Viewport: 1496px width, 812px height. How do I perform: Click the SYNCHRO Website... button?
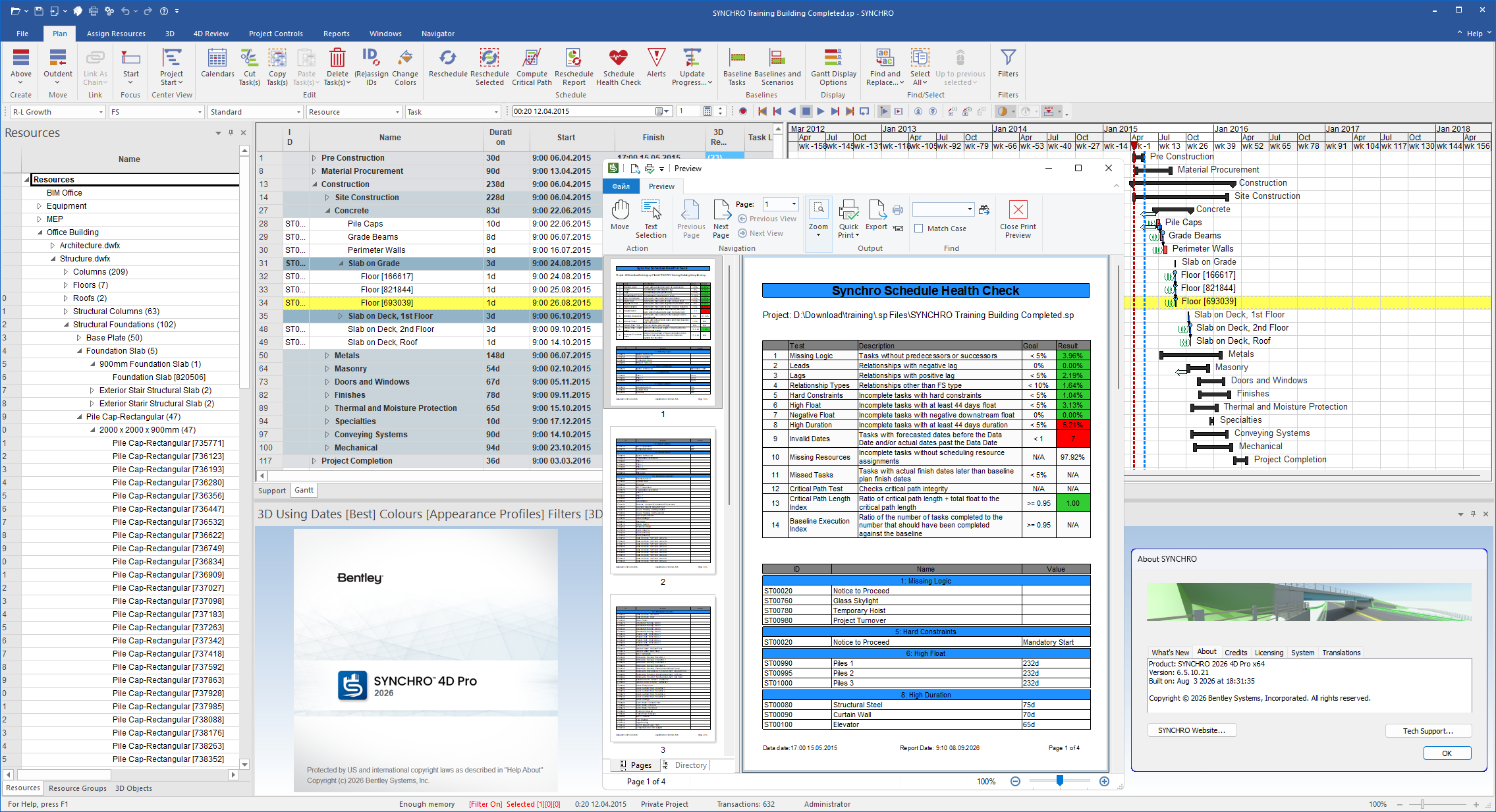pyautogui.click(x=1192, y=730)
